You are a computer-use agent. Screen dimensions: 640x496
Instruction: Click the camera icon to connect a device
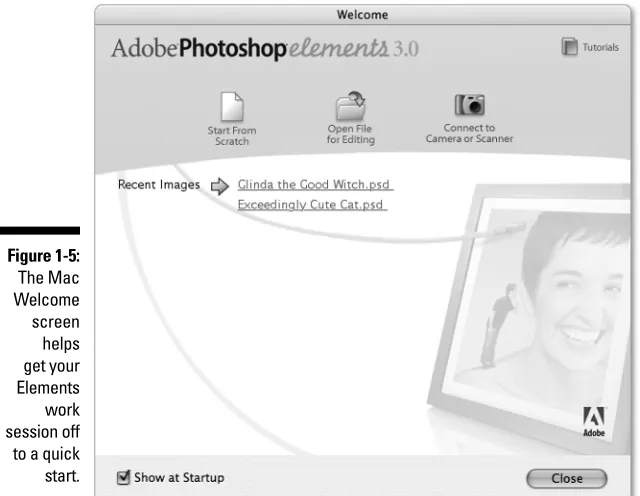coord(469,105)
